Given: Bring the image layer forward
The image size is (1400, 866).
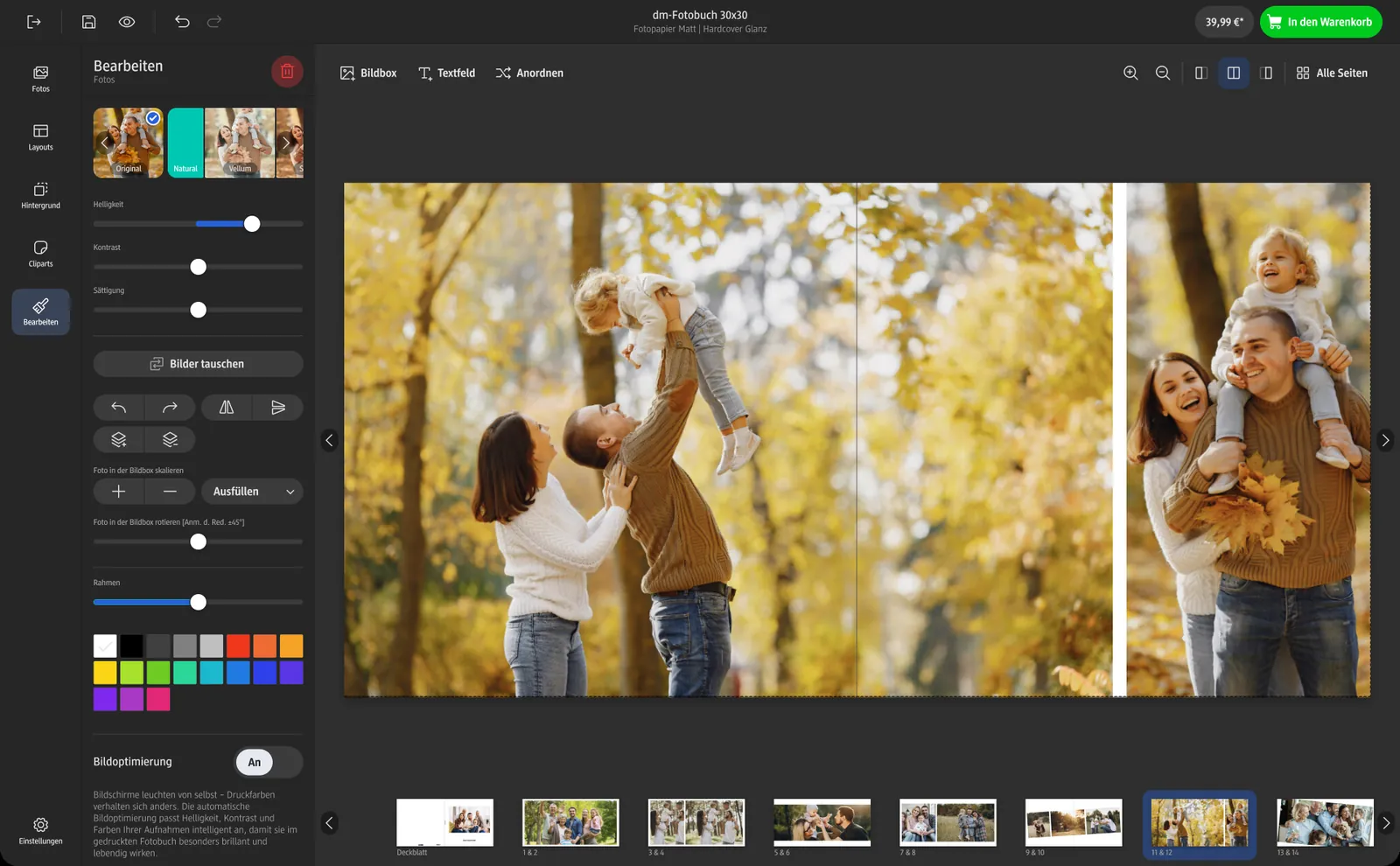Looking at the screenshot, I should click(119, 440).
